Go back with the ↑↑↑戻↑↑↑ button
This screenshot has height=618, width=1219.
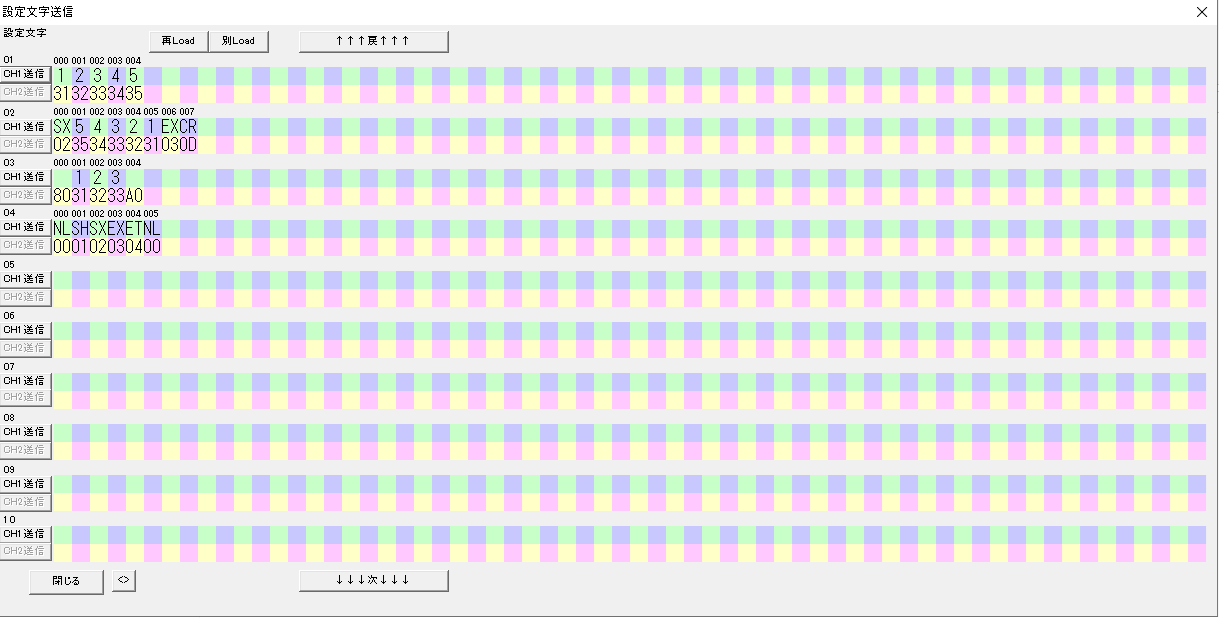pos(373,41)
